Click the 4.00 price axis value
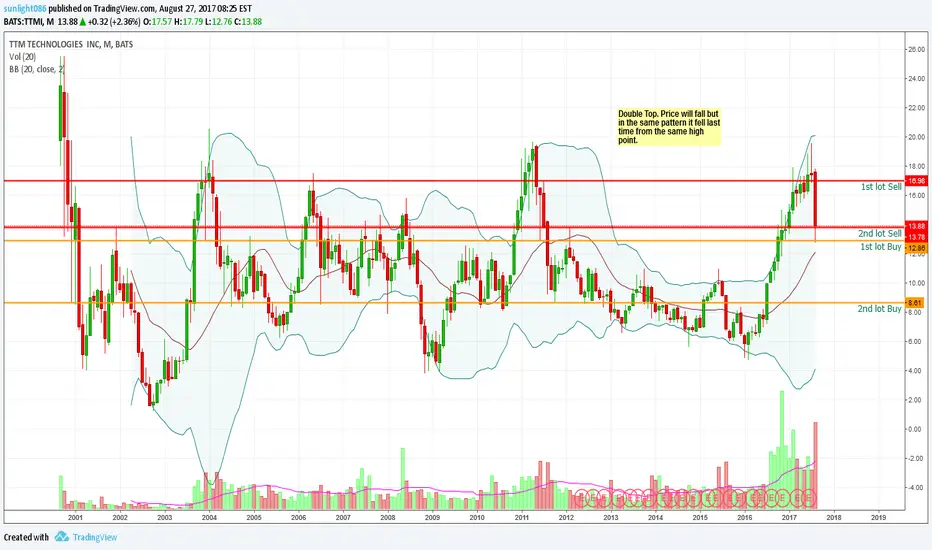Viewport: 932px width, 550px height. tap(916, 371)
